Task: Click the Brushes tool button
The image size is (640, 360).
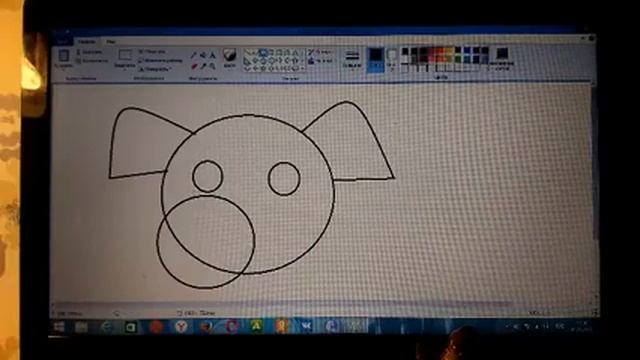Action: coord(229,58)
